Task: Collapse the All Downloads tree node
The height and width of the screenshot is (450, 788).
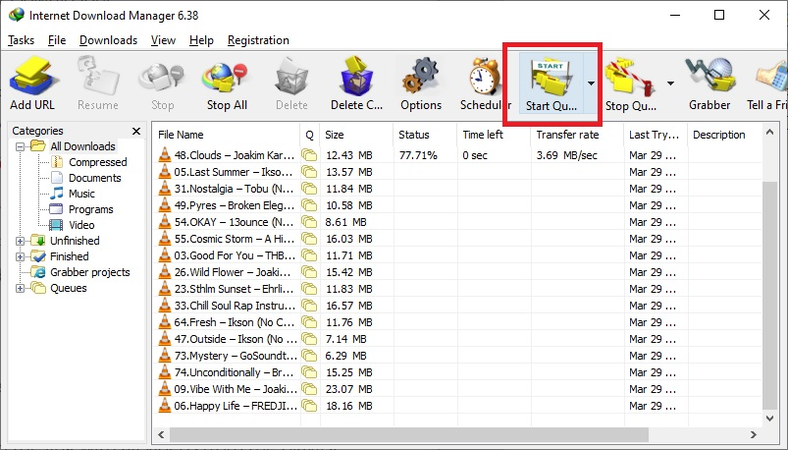Action: 20,147
